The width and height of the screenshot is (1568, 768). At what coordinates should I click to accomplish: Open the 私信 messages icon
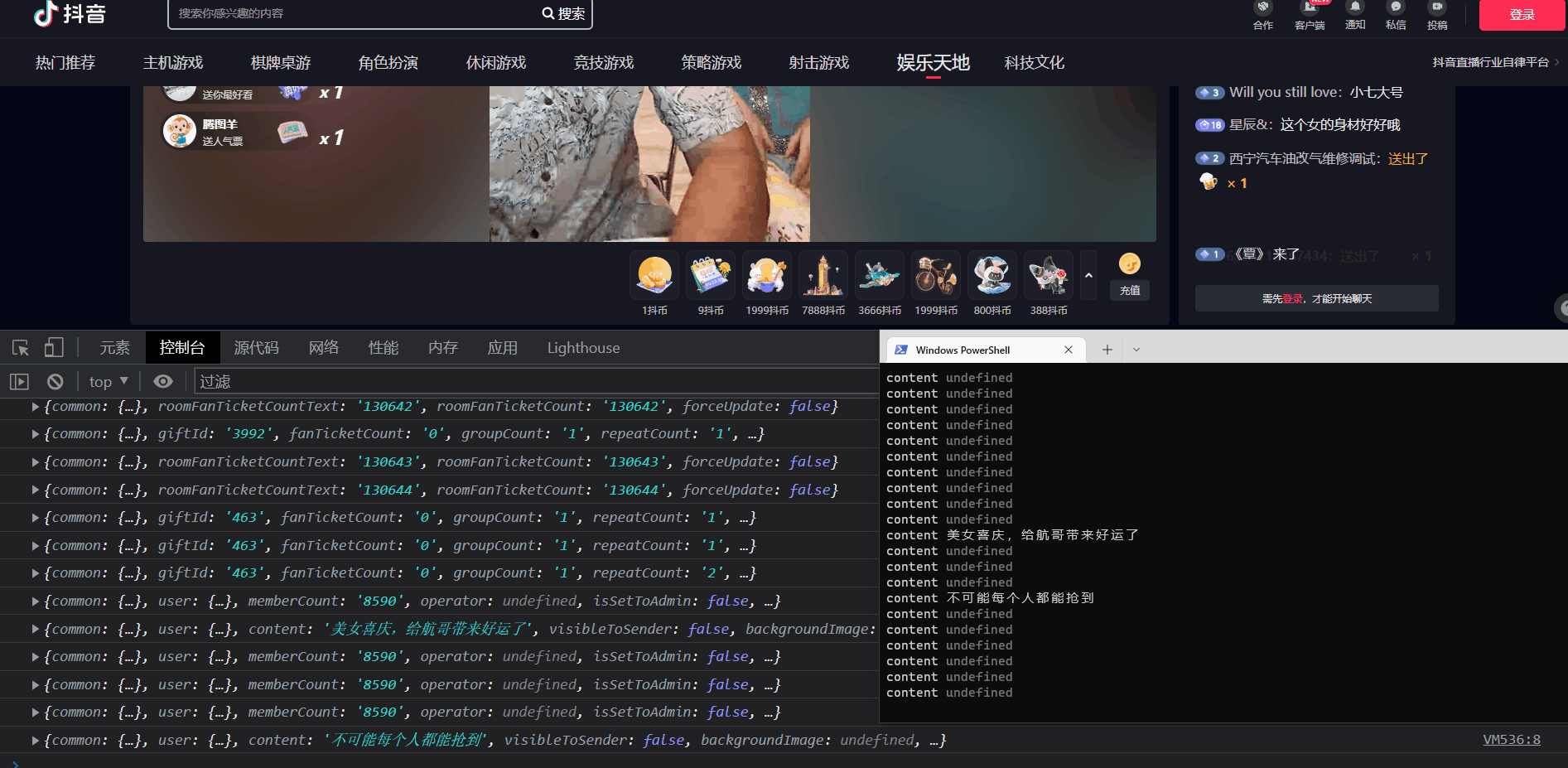pyautogui.click(x=1396, y=15)
